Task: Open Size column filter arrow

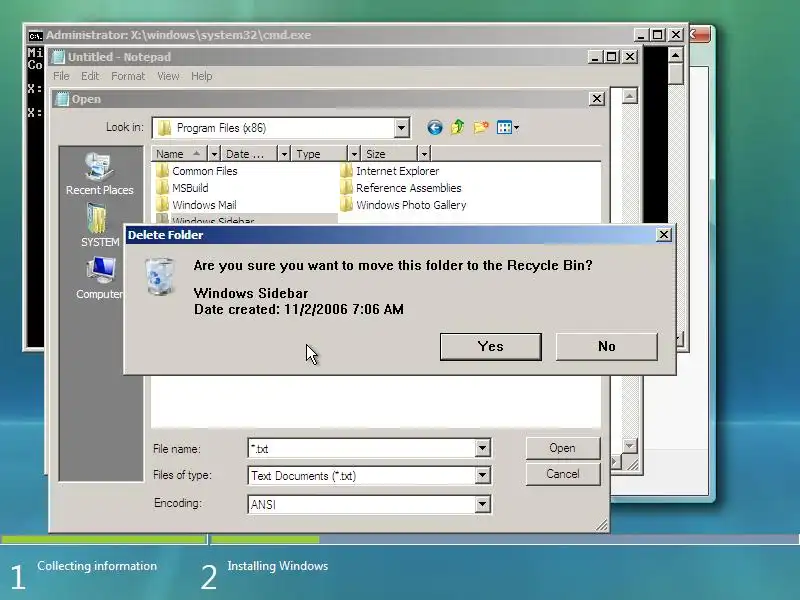Action: (x=424, y=154)
